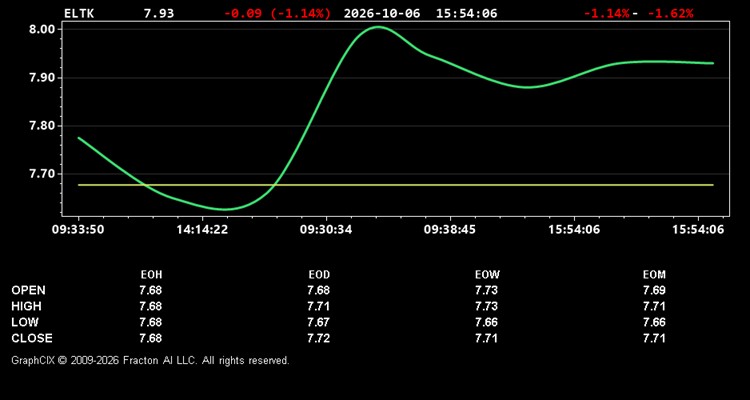This screenshot has height=400, width=750.
Task: Click the 09:33:50 x-axis time label
Action: [78, 230]
